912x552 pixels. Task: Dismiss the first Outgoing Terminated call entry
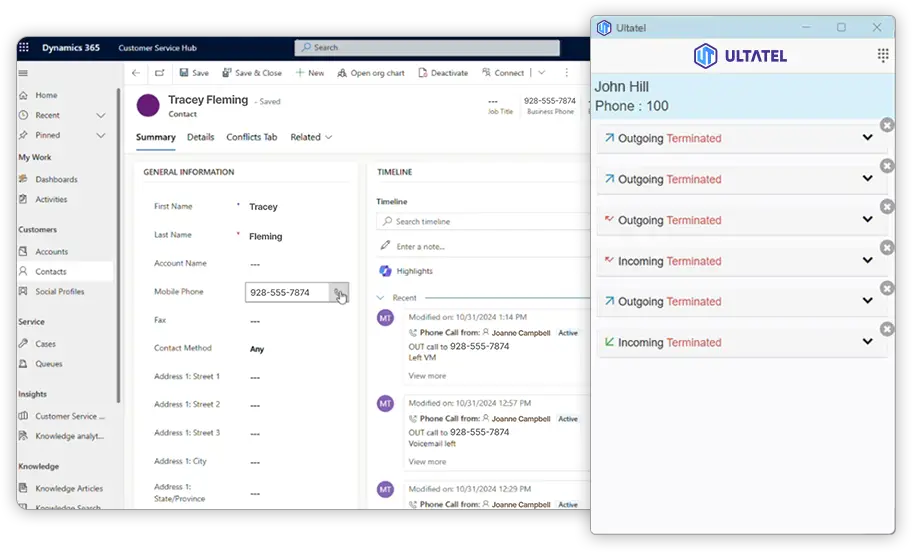[886, 125]
